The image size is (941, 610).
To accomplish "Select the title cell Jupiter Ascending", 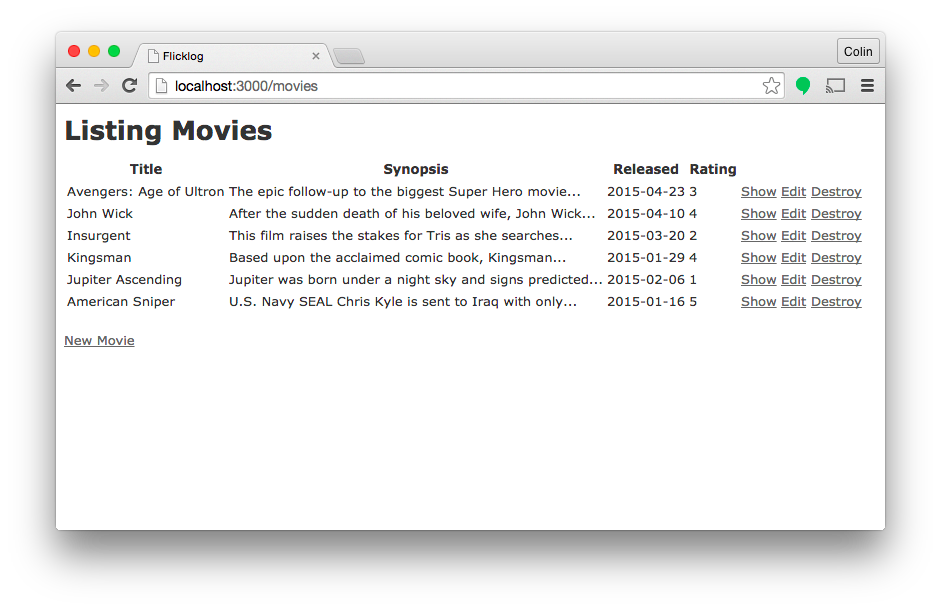I will click(x=124, y=280).
